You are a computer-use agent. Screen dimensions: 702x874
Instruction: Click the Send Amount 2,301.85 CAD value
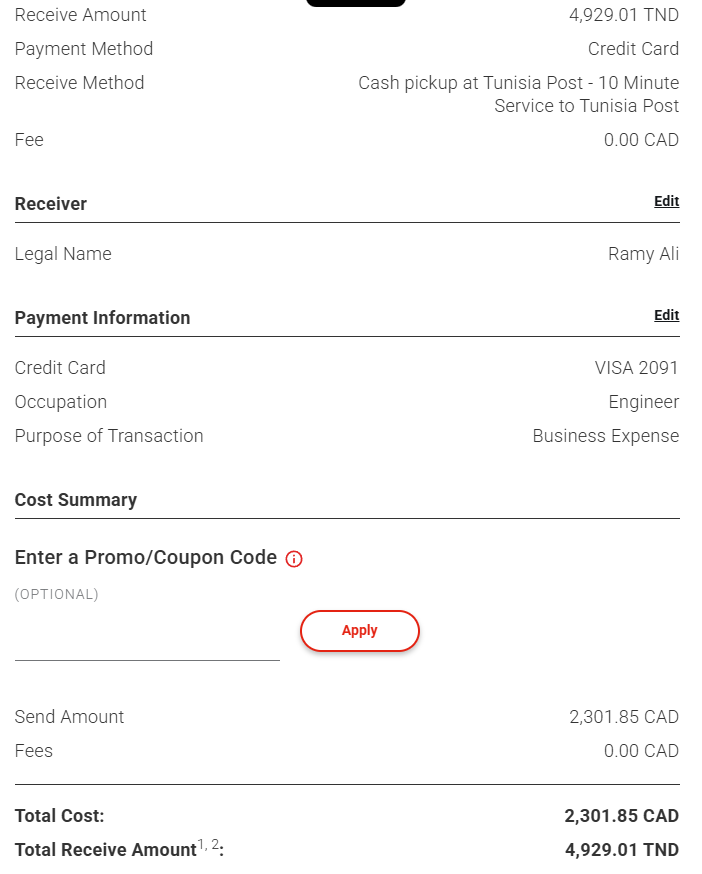(x=623, y=717)
